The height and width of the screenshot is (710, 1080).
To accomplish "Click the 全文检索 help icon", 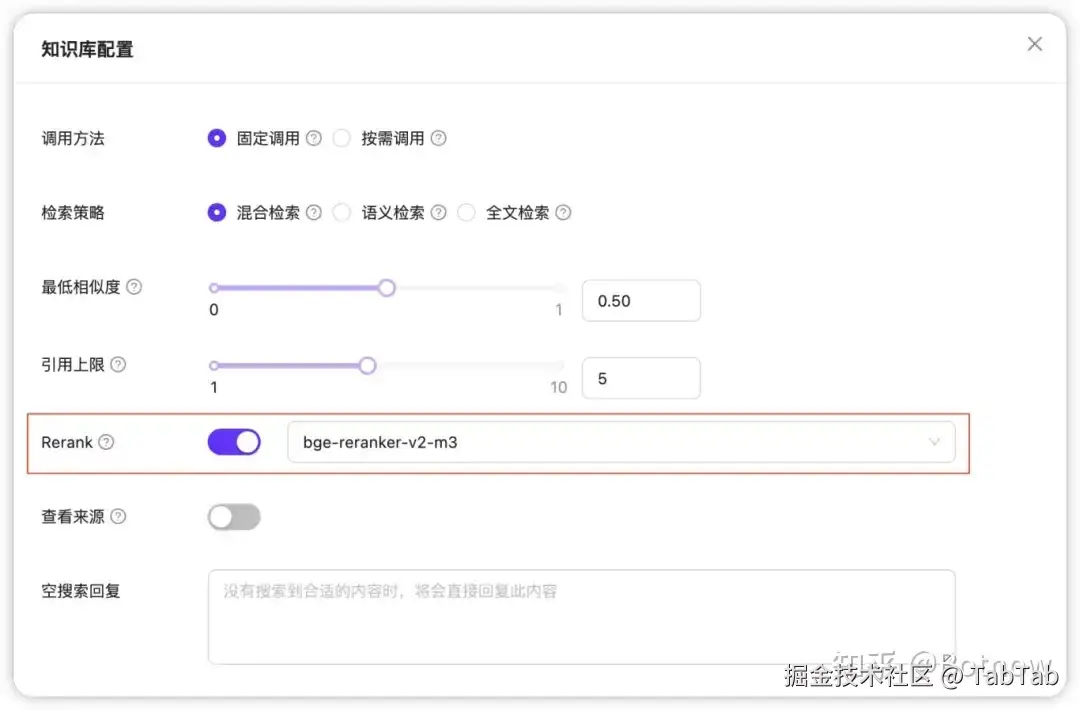I will tap(563, 212).
